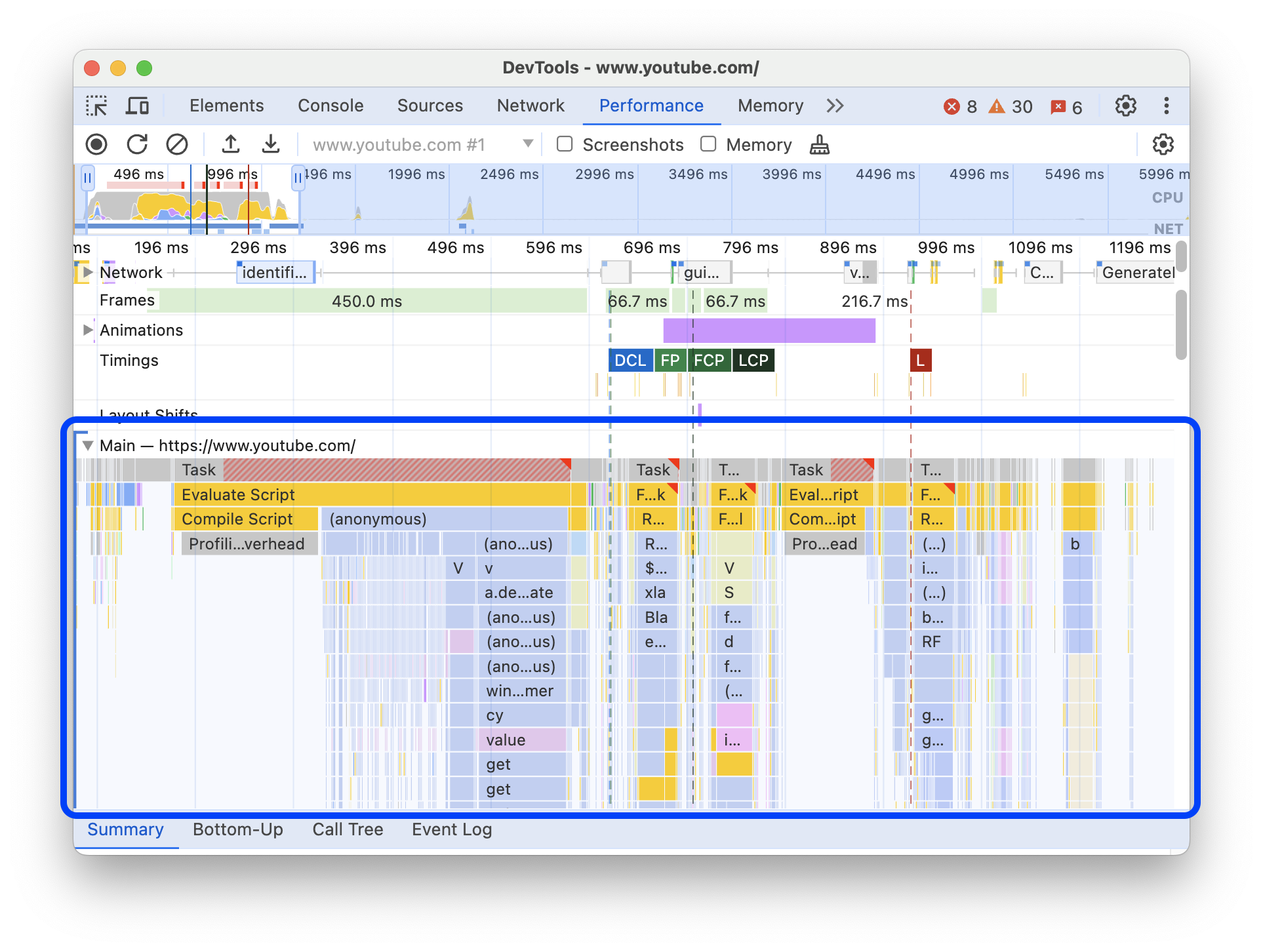Expand the Network track section
Viewport: 1263px width, 952px height.
(x=89, y=273)
